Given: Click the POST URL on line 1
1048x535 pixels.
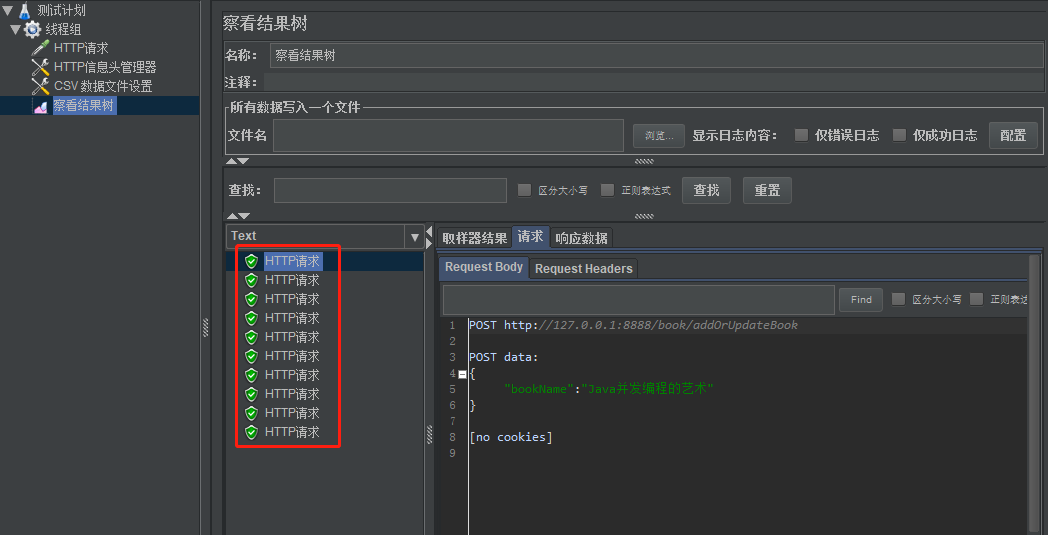Looking at the screenshot, I should [x=633, y=325].
